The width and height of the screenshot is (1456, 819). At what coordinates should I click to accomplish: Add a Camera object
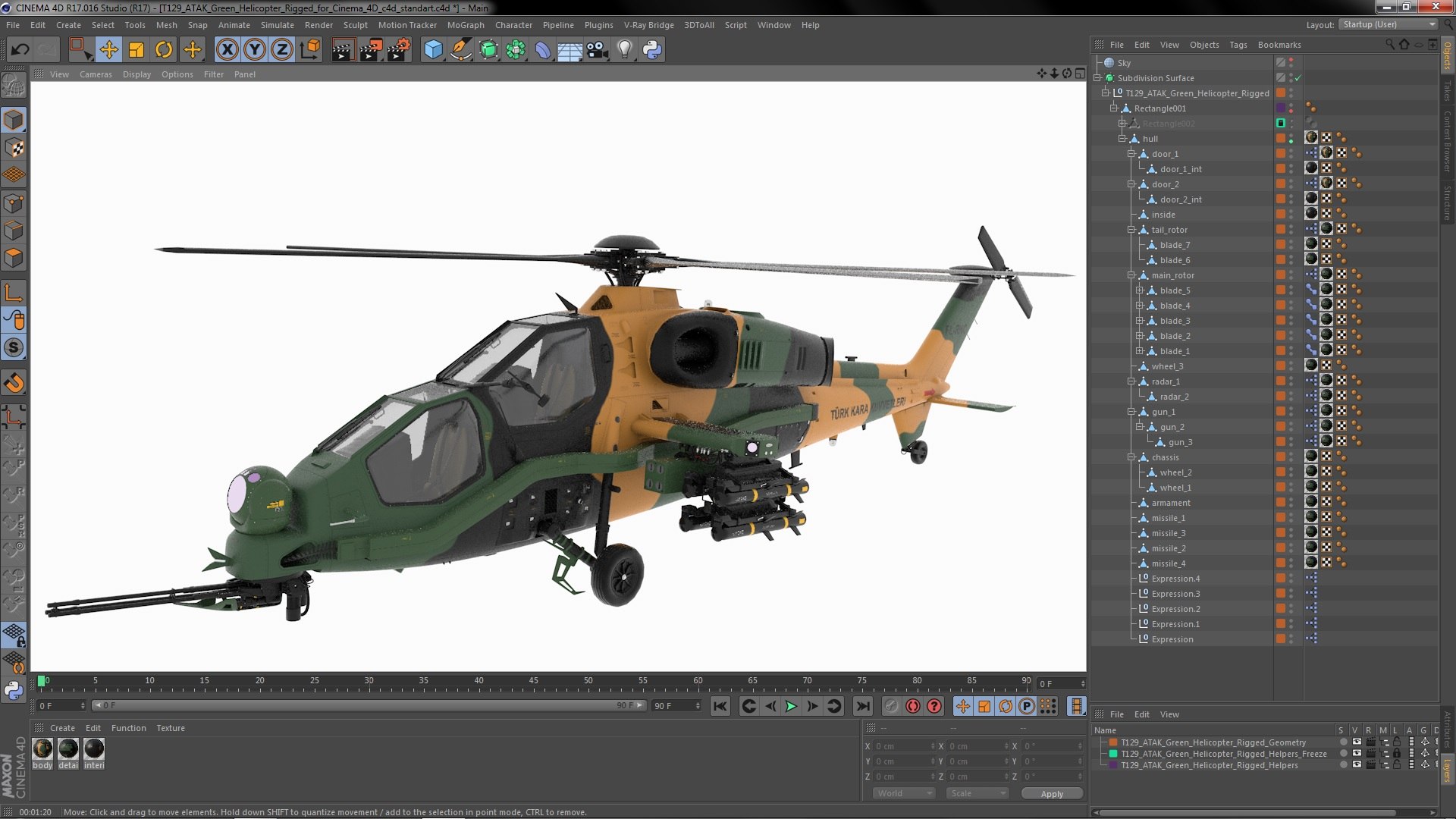(x=597, y=50)
